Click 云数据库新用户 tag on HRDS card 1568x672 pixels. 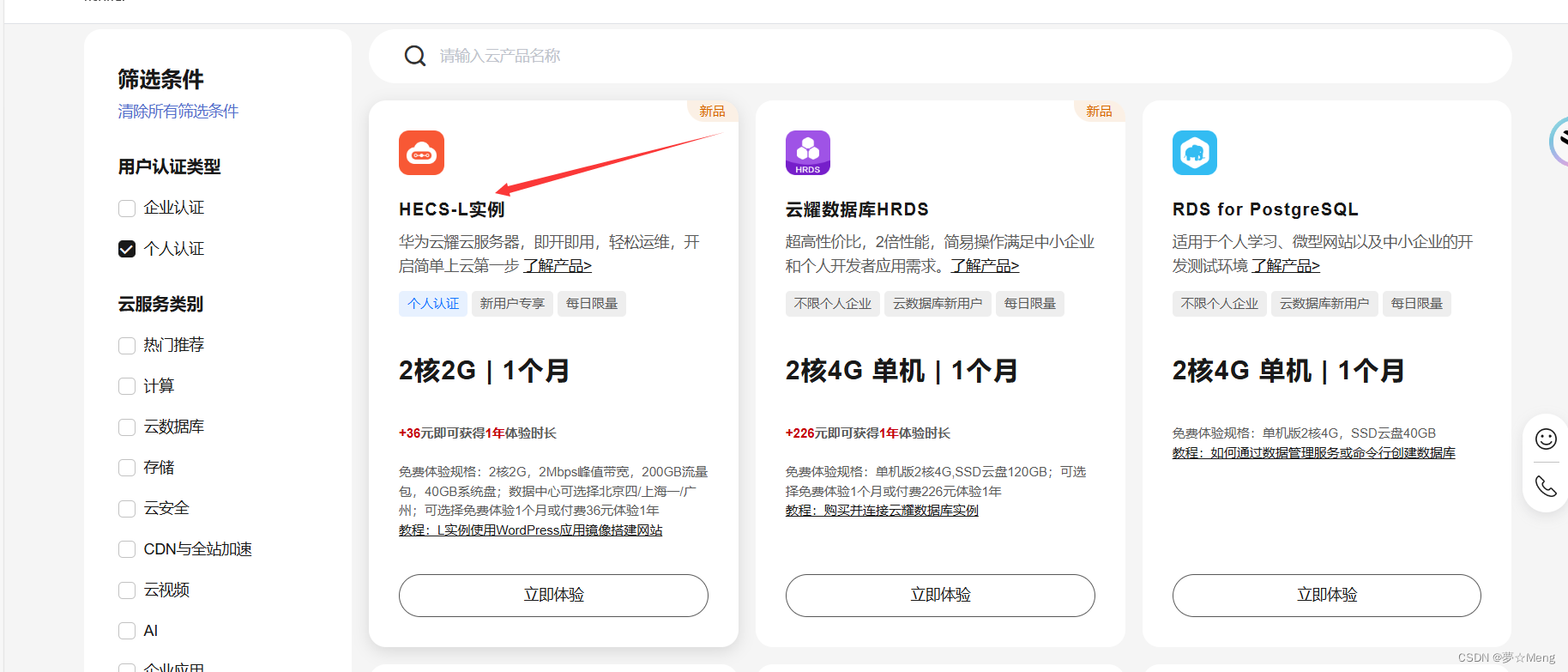[938, 304]
